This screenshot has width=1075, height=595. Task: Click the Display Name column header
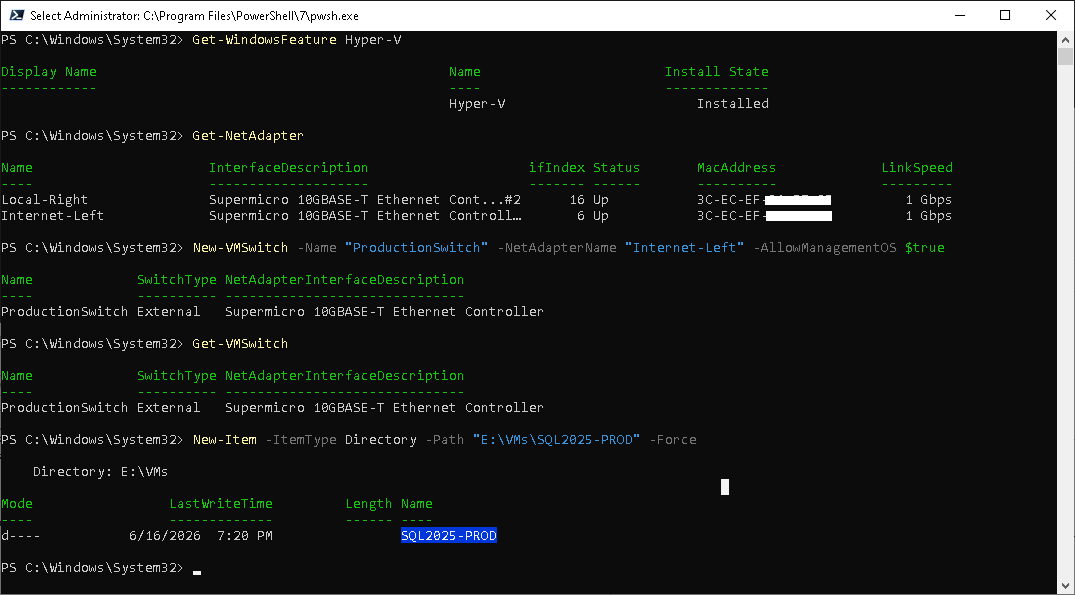coord(49,71)
